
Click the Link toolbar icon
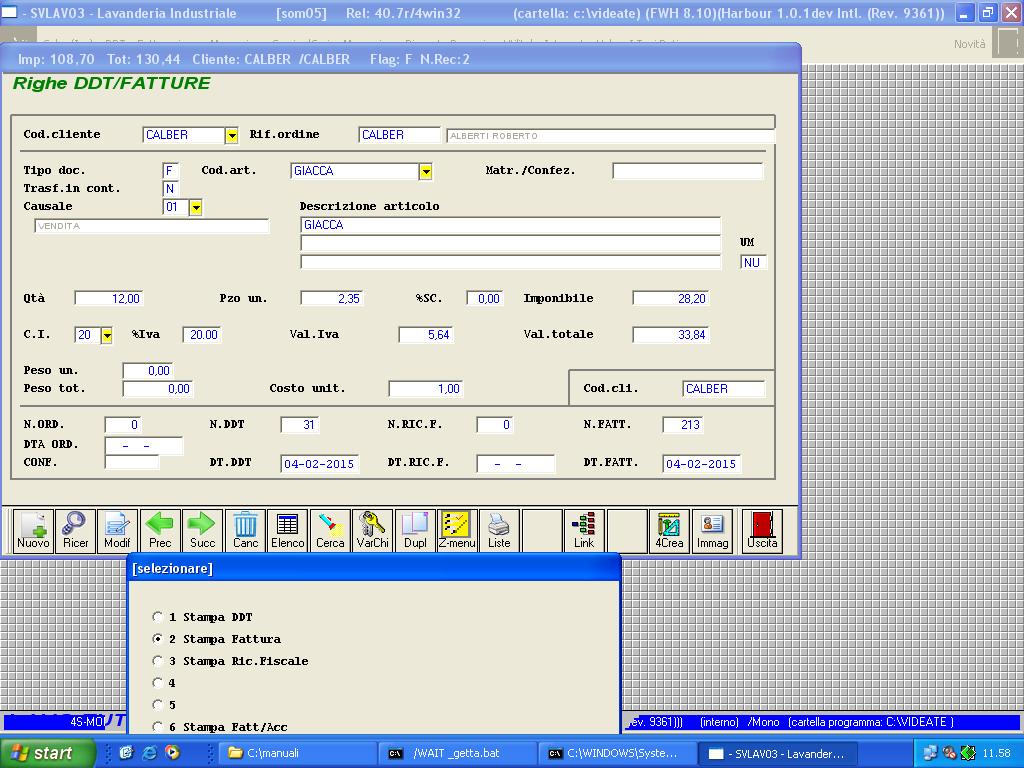coord(584,531)
